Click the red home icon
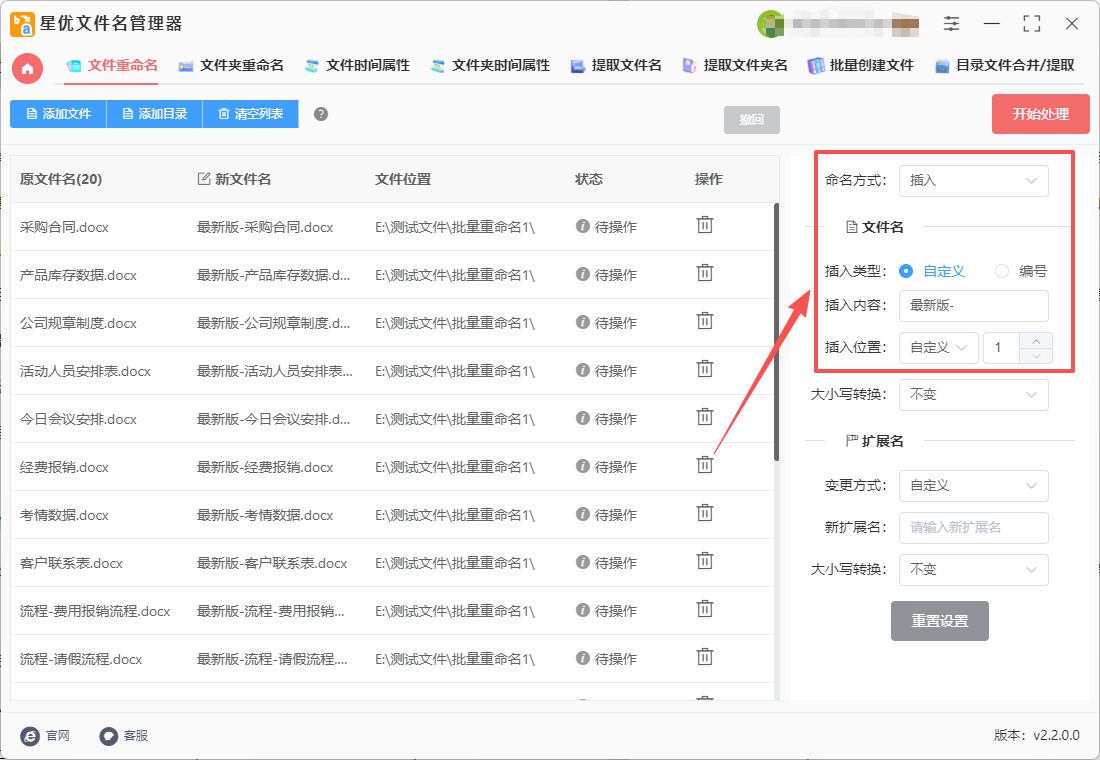The width and height of the screenshot is (1100, 760). tap(27, 69)
